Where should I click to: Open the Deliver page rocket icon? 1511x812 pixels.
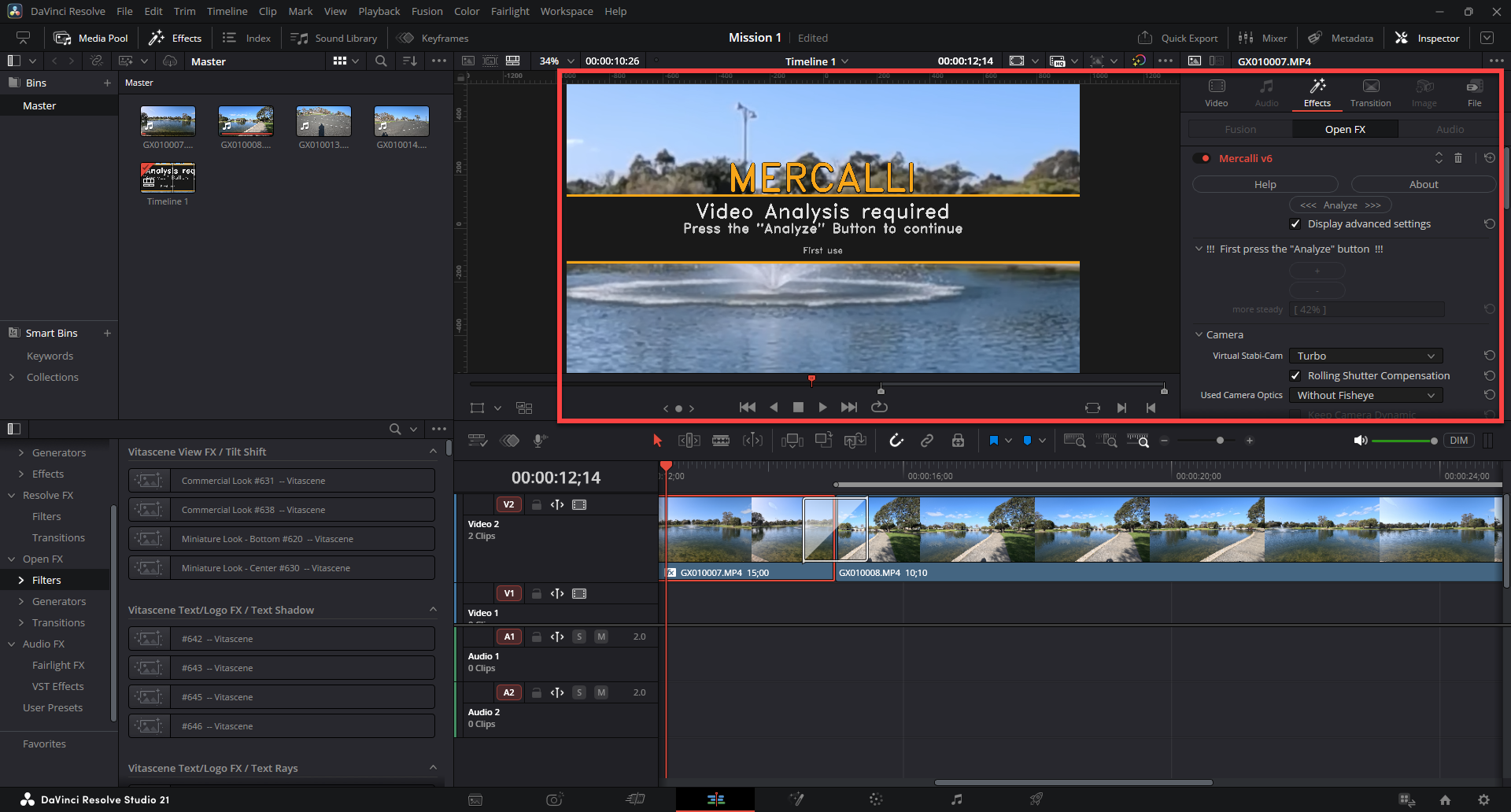[1036, 799]
